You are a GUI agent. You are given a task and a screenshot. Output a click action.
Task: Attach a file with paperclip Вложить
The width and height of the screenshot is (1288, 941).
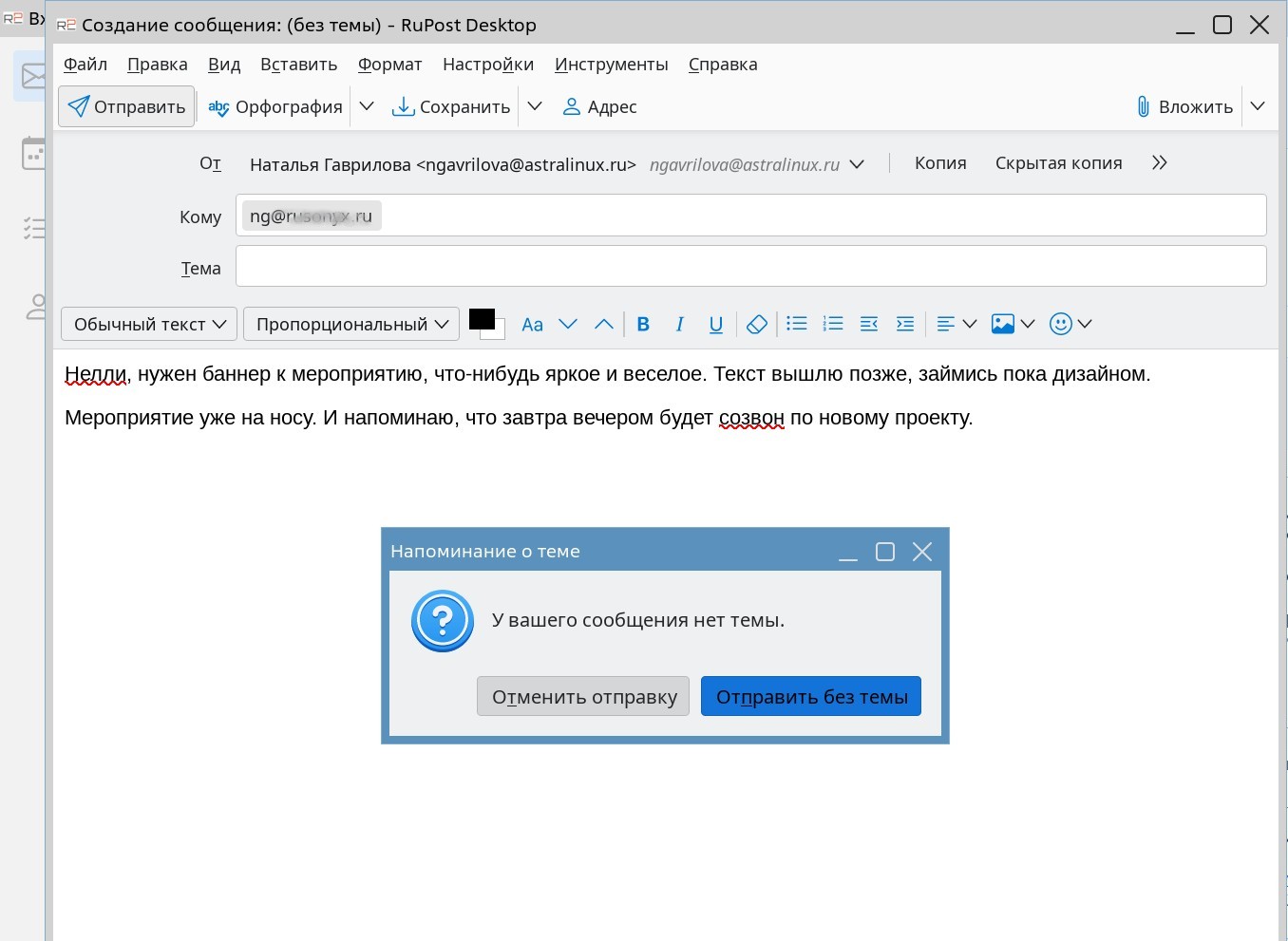tap(1184, 106)
